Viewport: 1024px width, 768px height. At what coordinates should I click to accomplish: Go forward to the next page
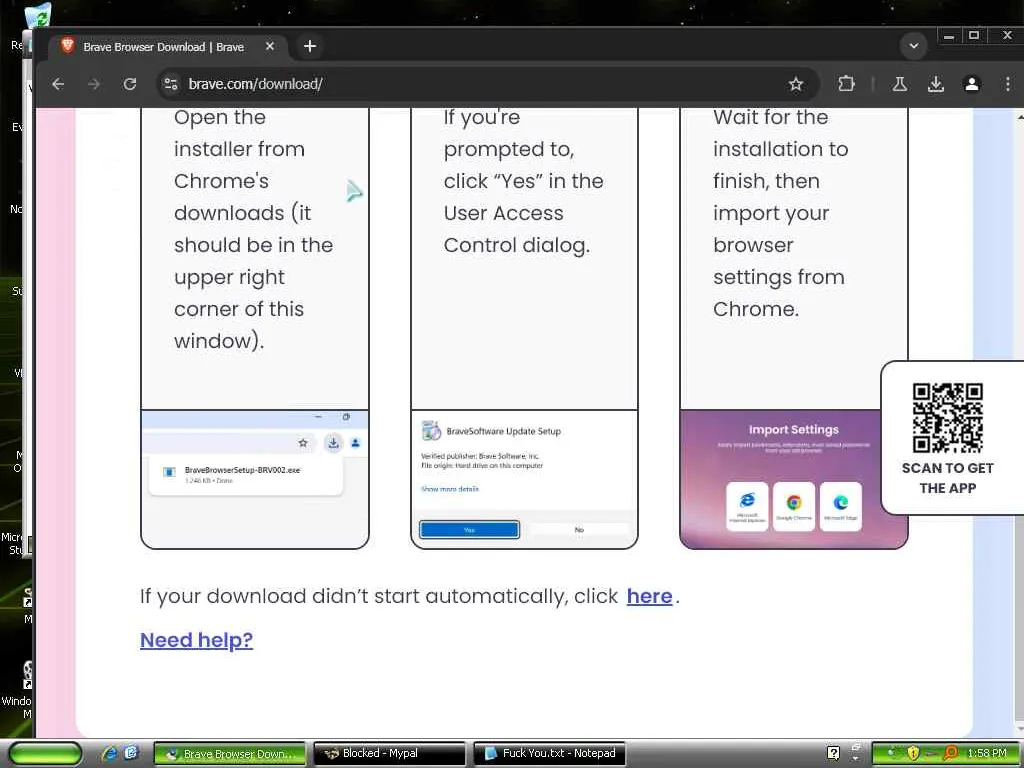[x=94, y=84]
